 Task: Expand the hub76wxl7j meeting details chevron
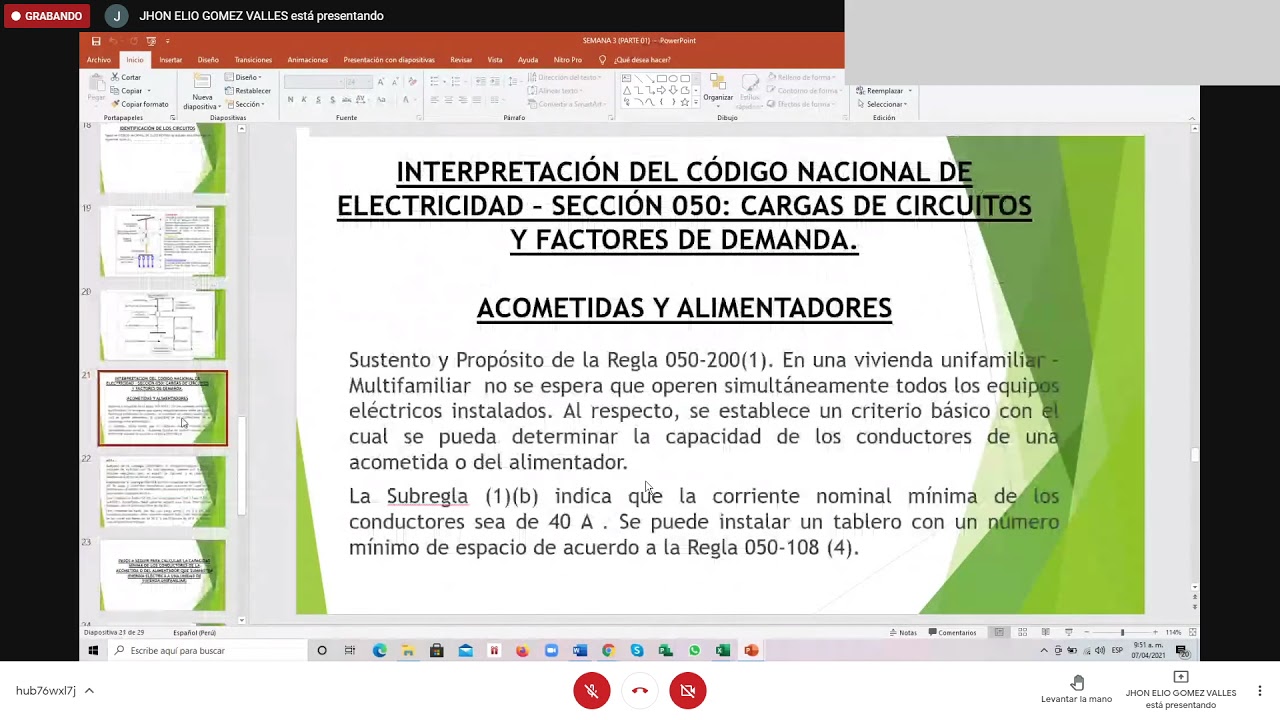pyautogui.click(x=89, y=691)
